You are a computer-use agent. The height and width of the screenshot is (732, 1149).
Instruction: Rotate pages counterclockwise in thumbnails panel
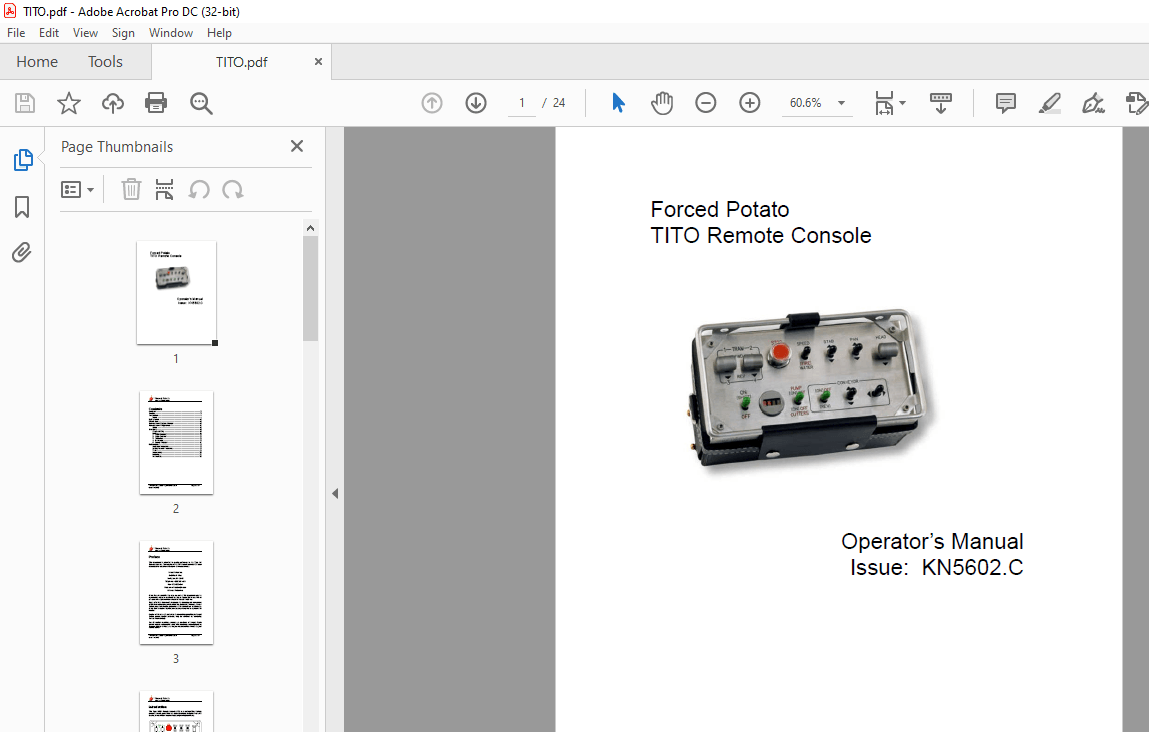(200, 189)
